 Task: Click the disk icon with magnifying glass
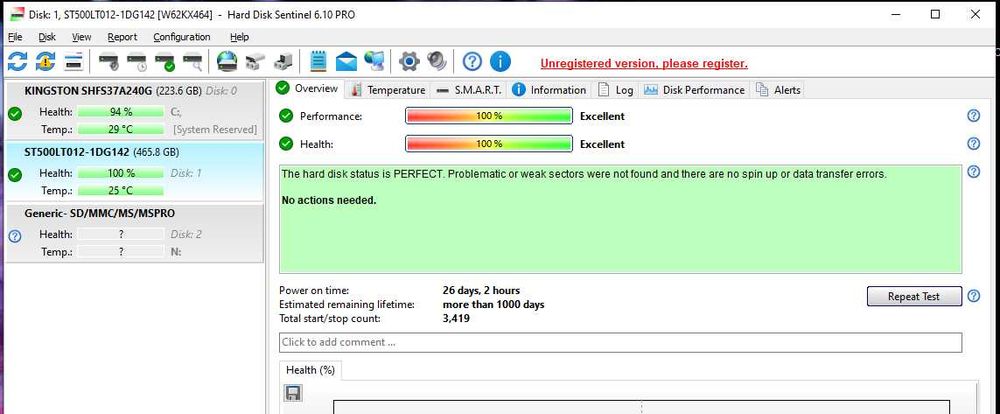[x=193, y=62]
